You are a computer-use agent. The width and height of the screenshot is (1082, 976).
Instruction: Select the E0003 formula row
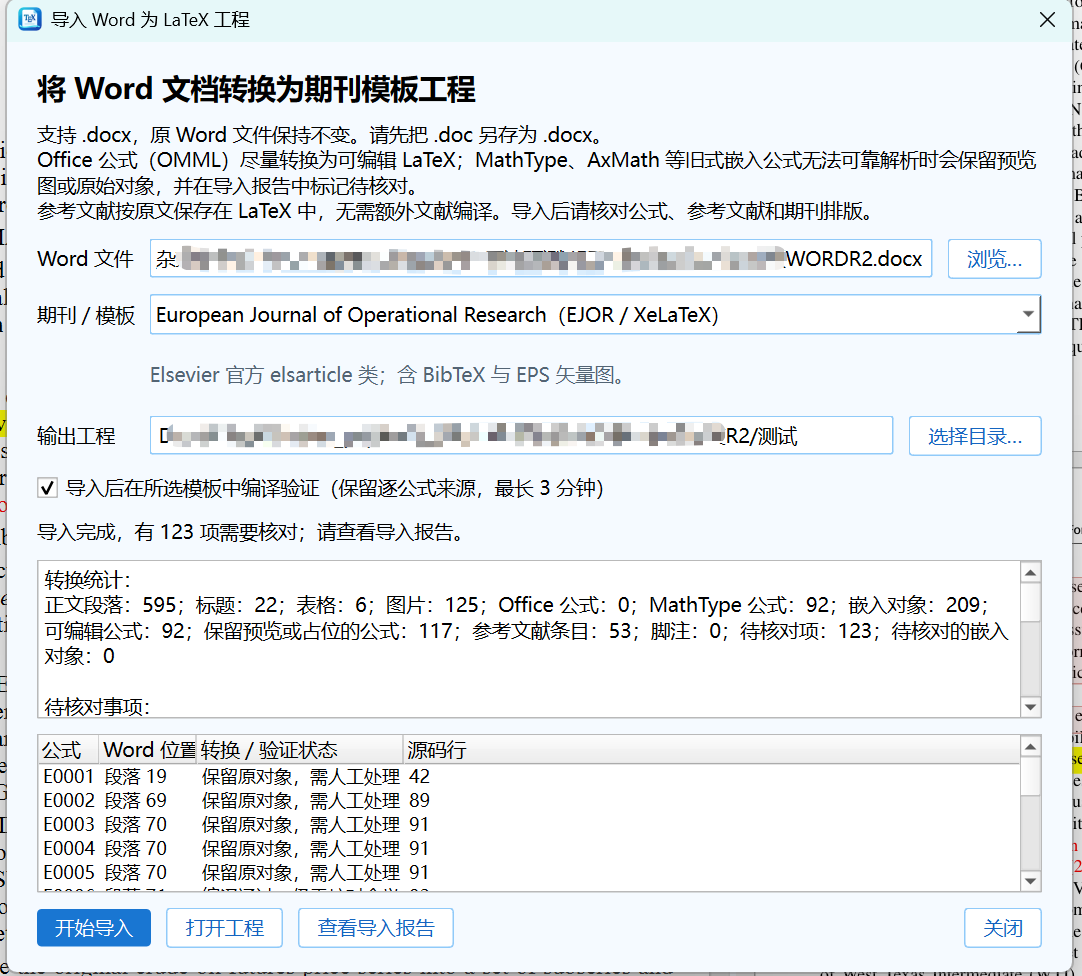[x=529, y=825]
